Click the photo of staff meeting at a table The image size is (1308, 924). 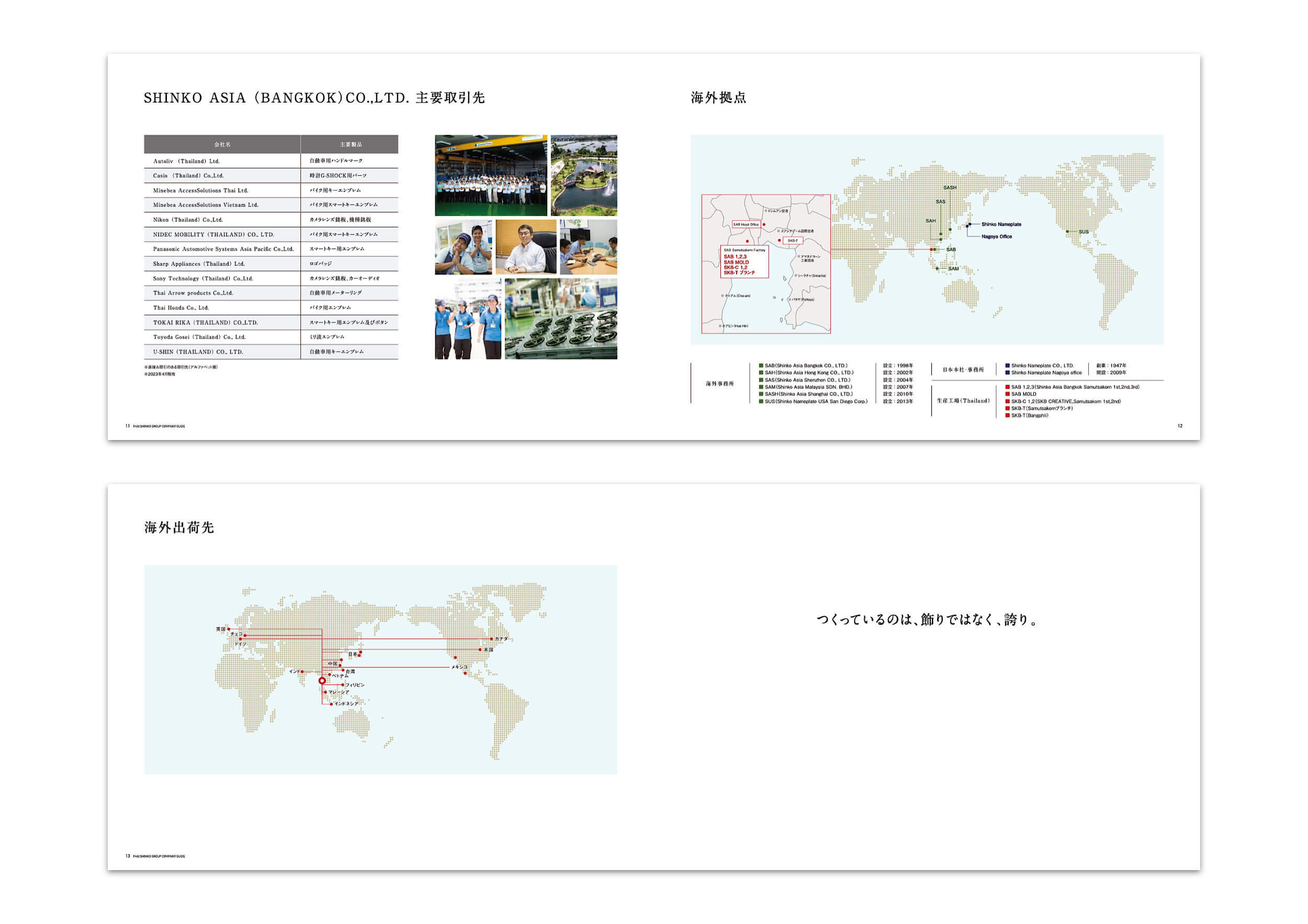click(x=589, y=247)
